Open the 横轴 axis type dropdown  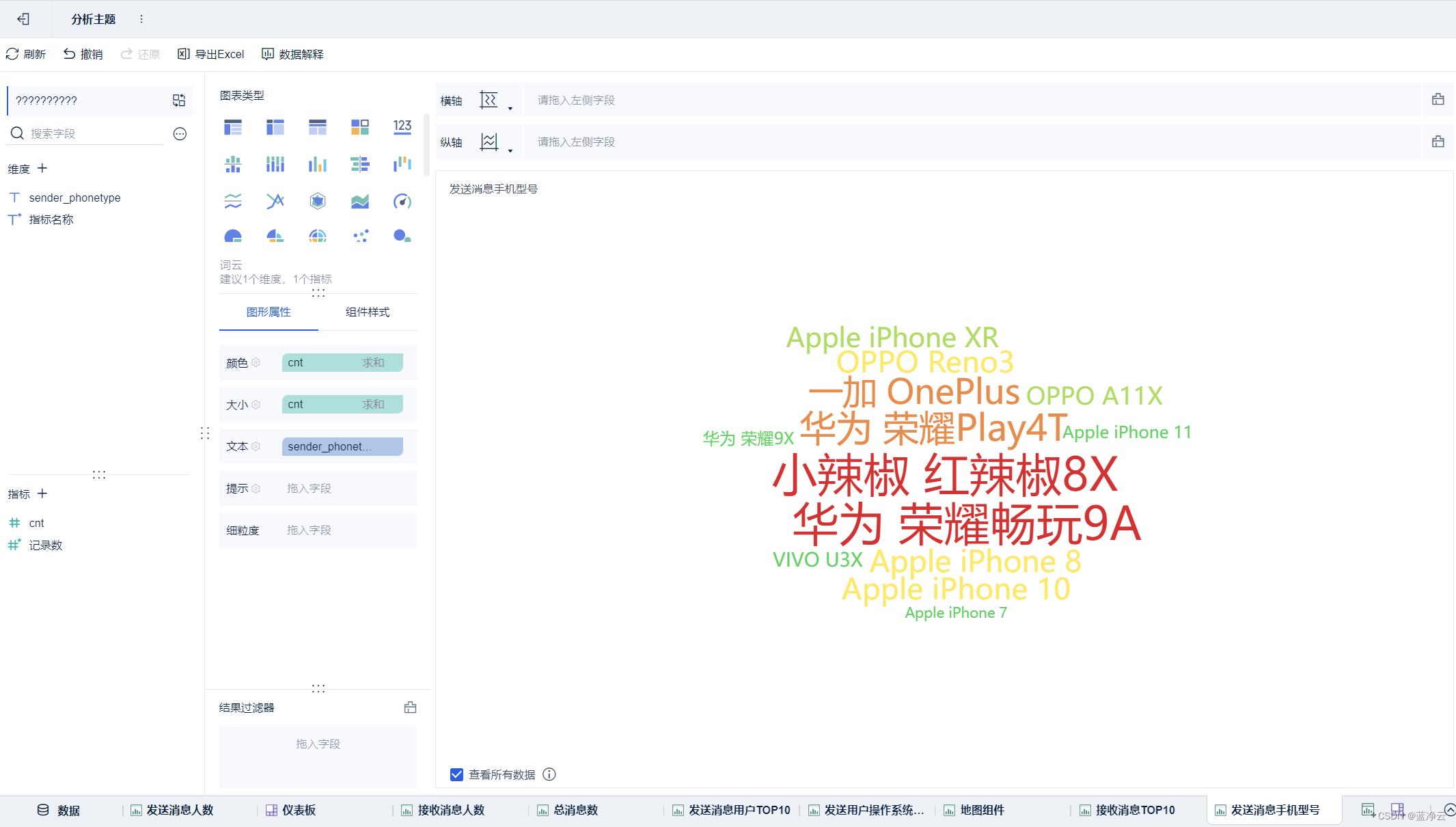pyautogui.click(x=496, y=101)
